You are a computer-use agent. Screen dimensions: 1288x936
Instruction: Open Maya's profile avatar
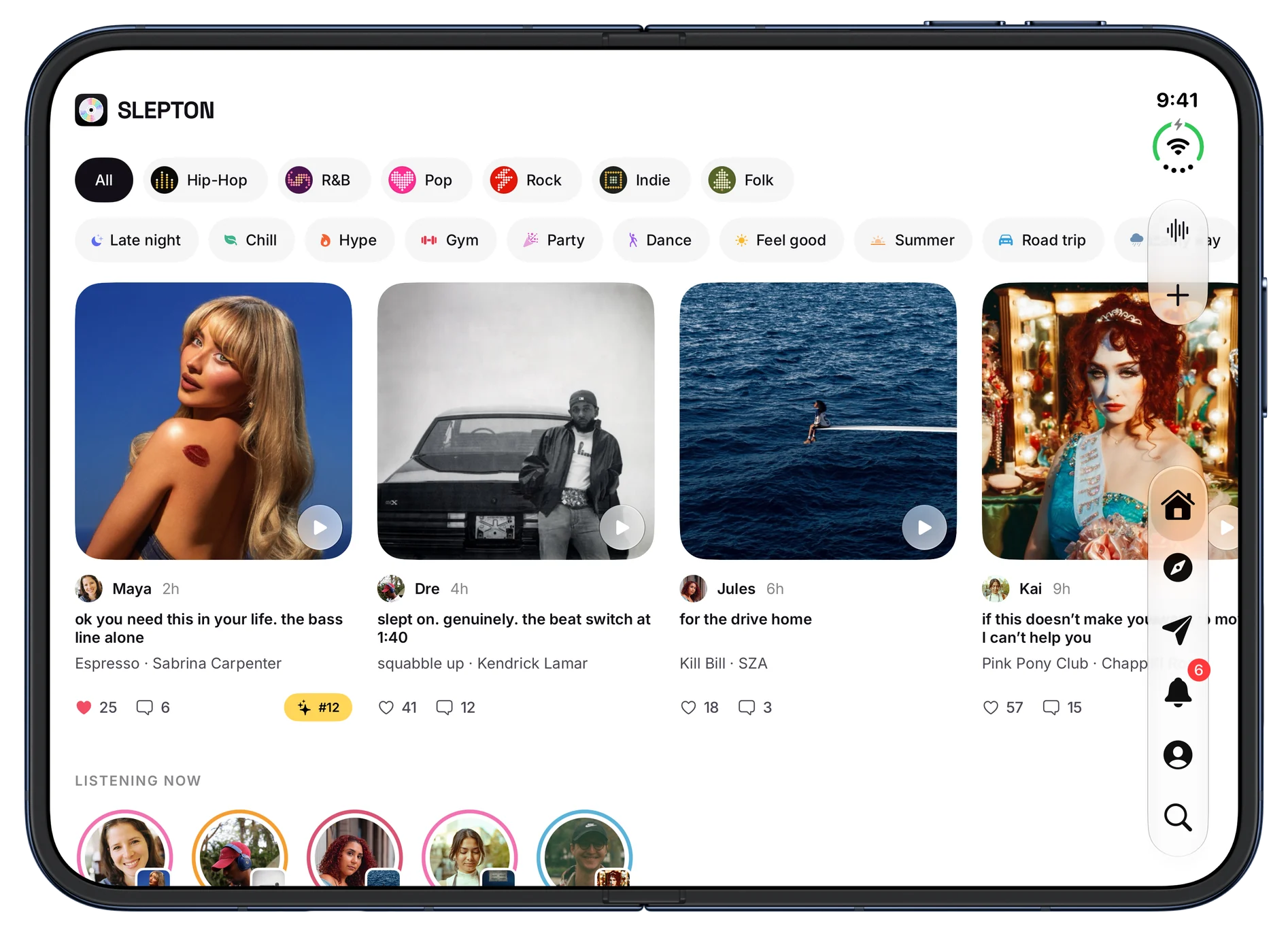(x=88, y=588)
